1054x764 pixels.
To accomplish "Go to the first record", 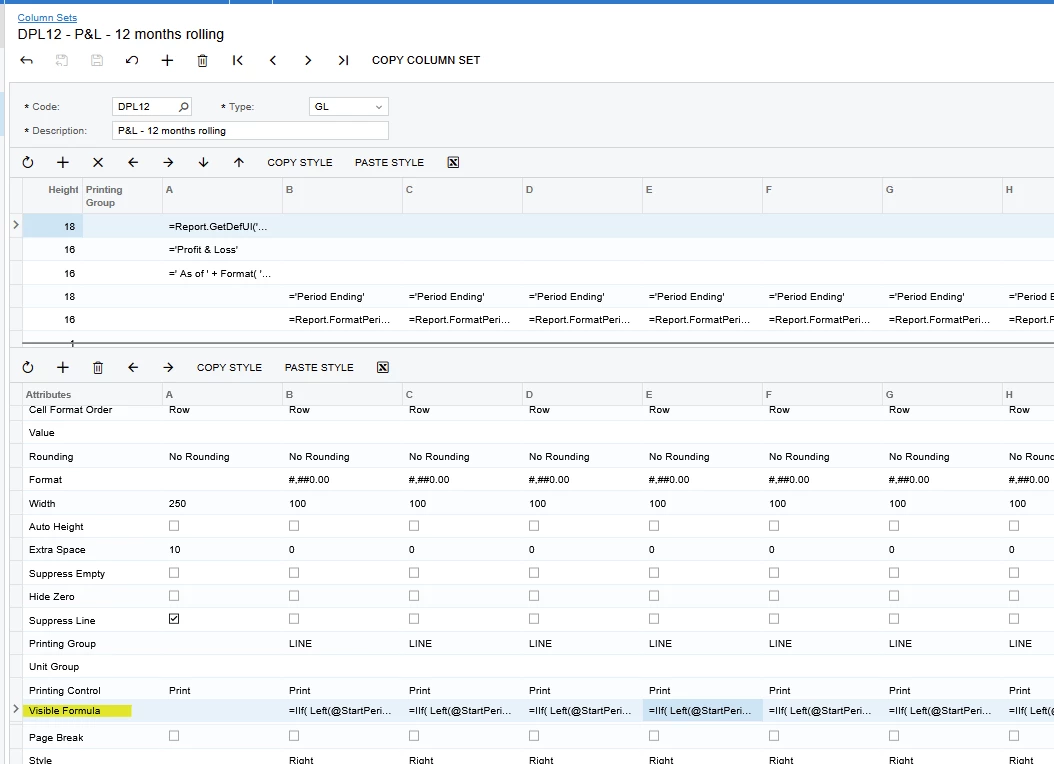I will (238, 60).
